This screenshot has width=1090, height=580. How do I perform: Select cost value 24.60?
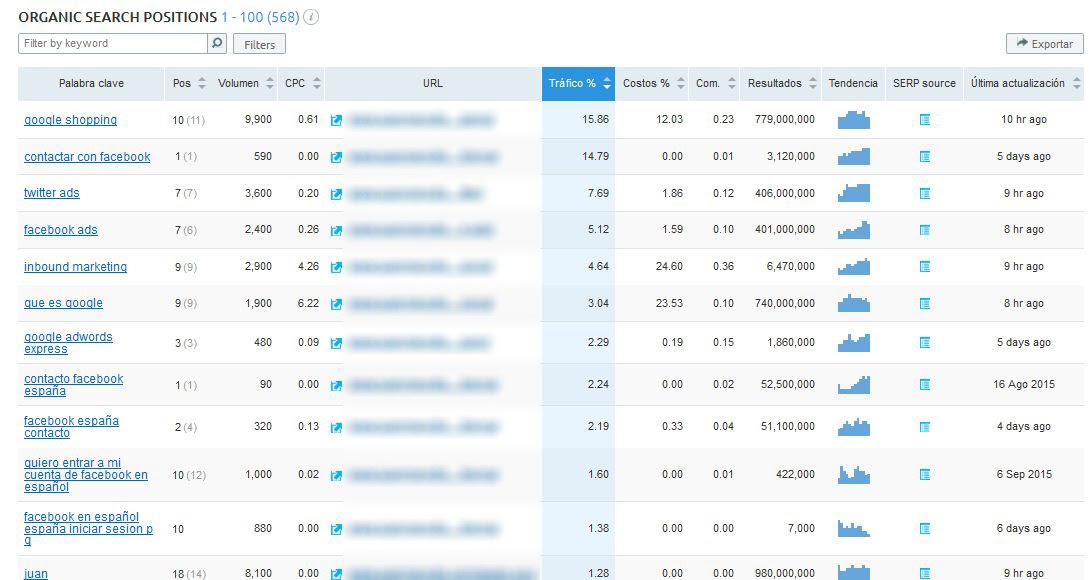669,266
